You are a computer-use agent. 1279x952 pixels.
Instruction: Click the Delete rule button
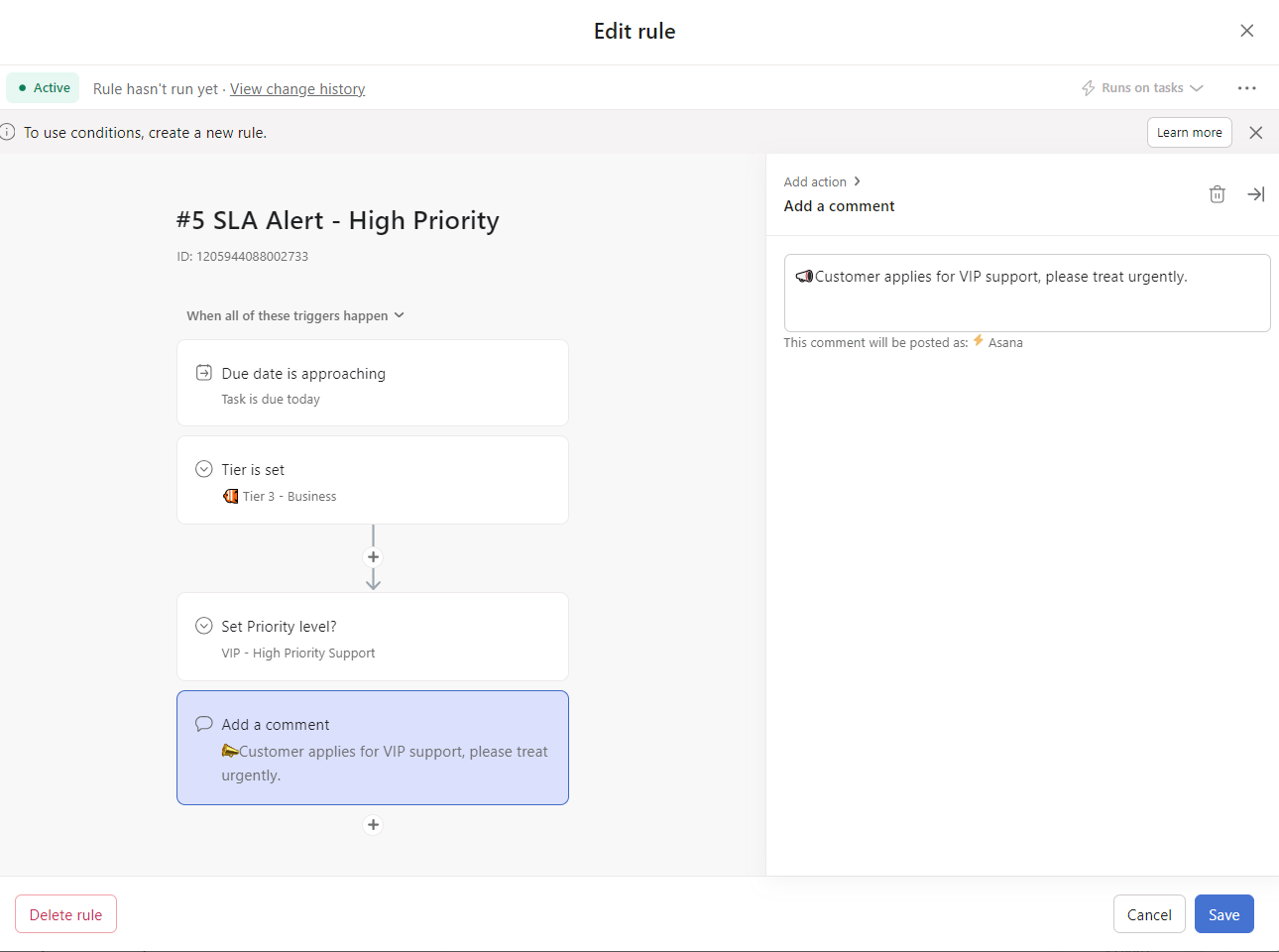65,913
